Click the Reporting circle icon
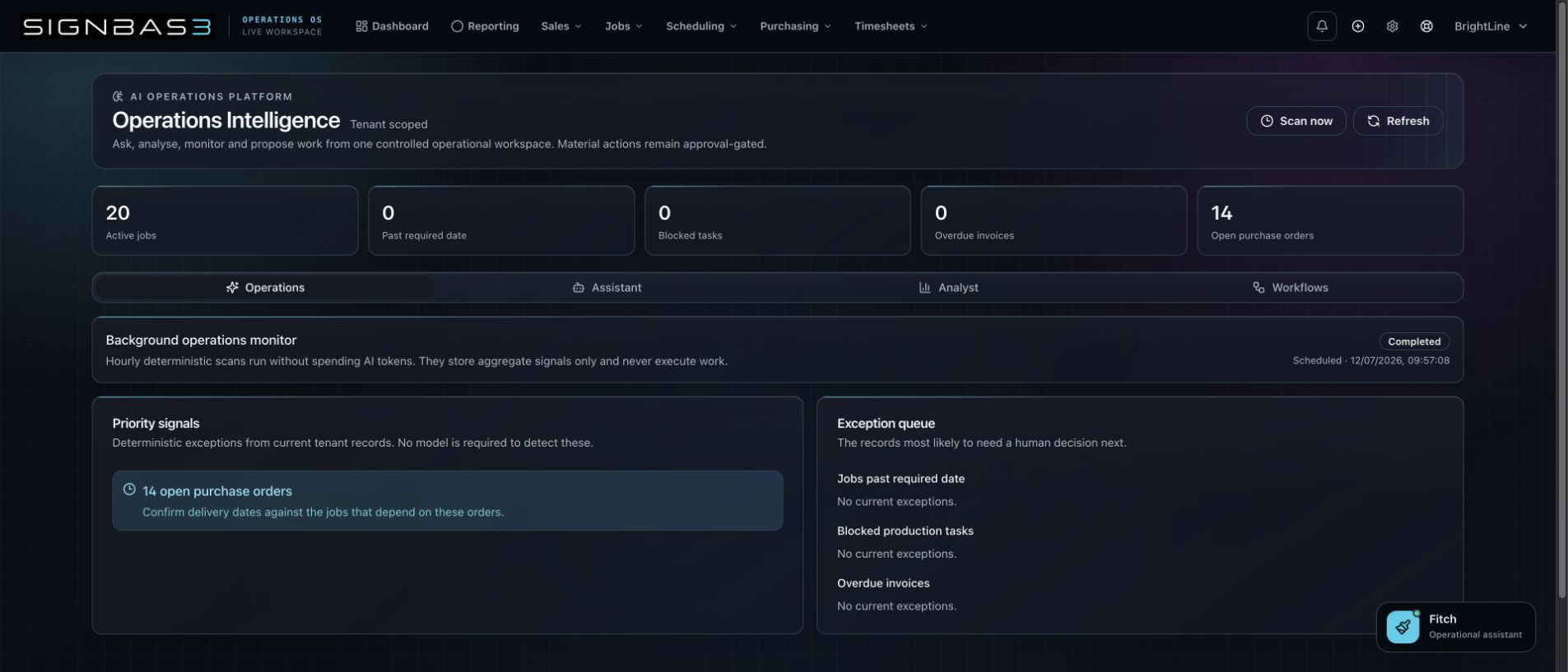The width and height of the screenshot is (1568, 672). (x=457, y=26)
